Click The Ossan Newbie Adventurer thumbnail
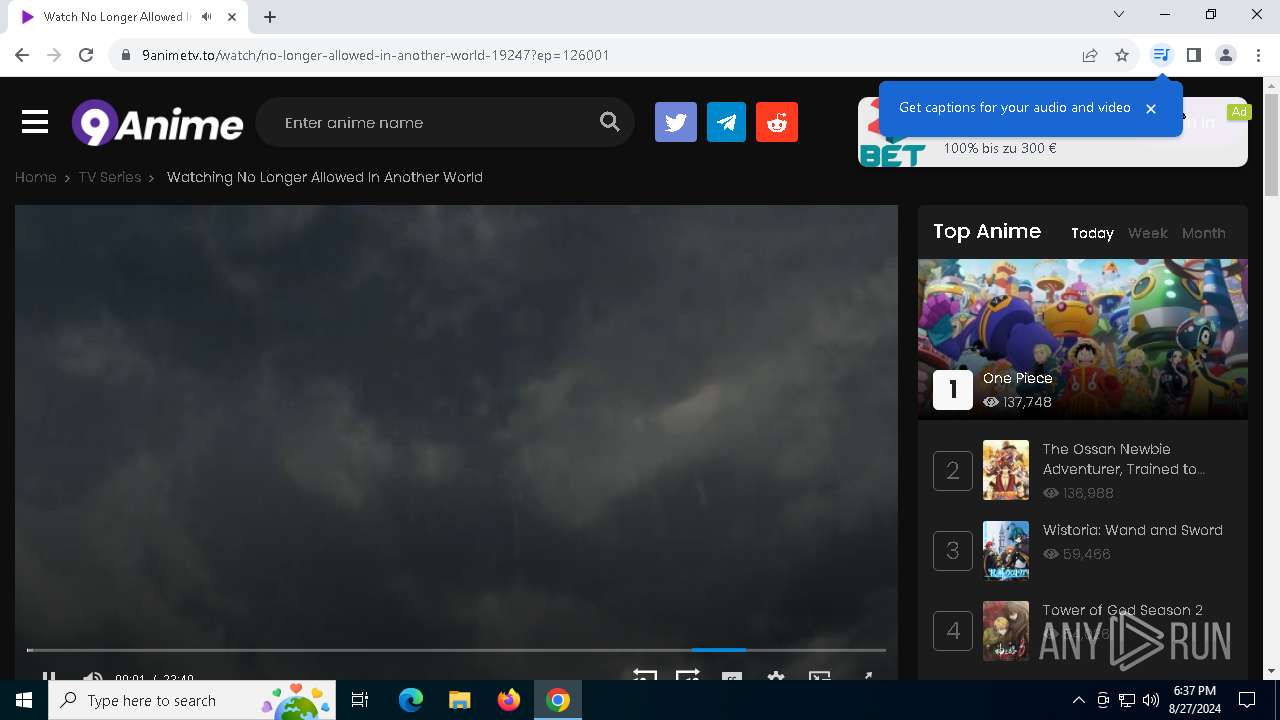 point(1006,470)
